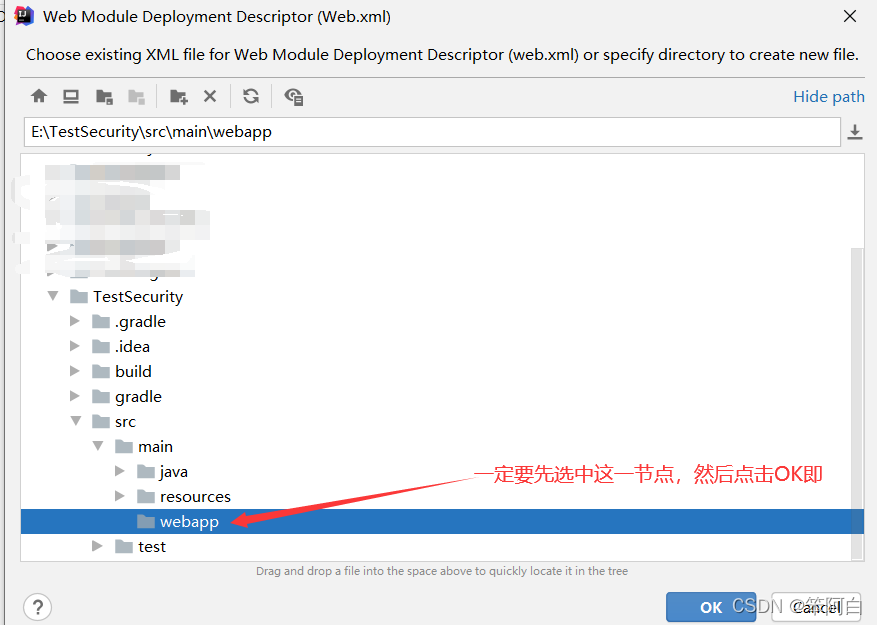Viewport: 877px width, 625px height.
Task: Open recent paths history arrow
Action: (855, 132)
